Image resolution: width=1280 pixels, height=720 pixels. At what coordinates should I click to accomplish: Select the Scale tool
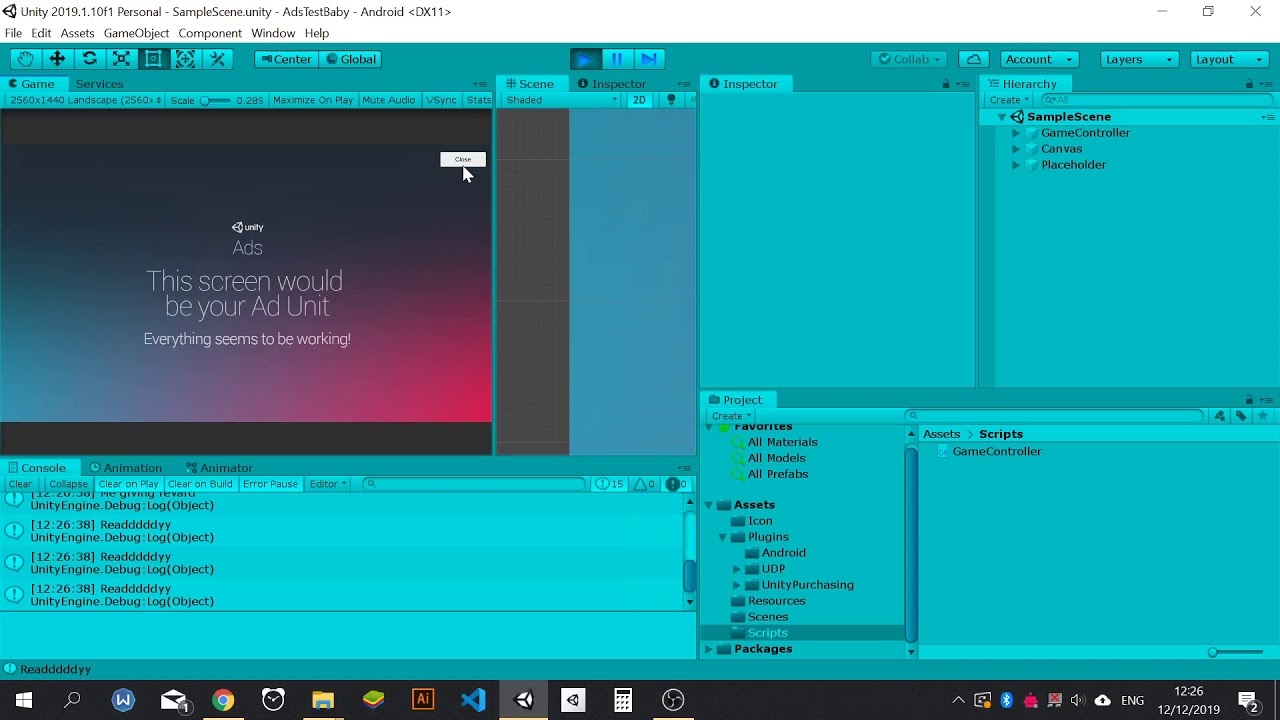pos(121,59)
